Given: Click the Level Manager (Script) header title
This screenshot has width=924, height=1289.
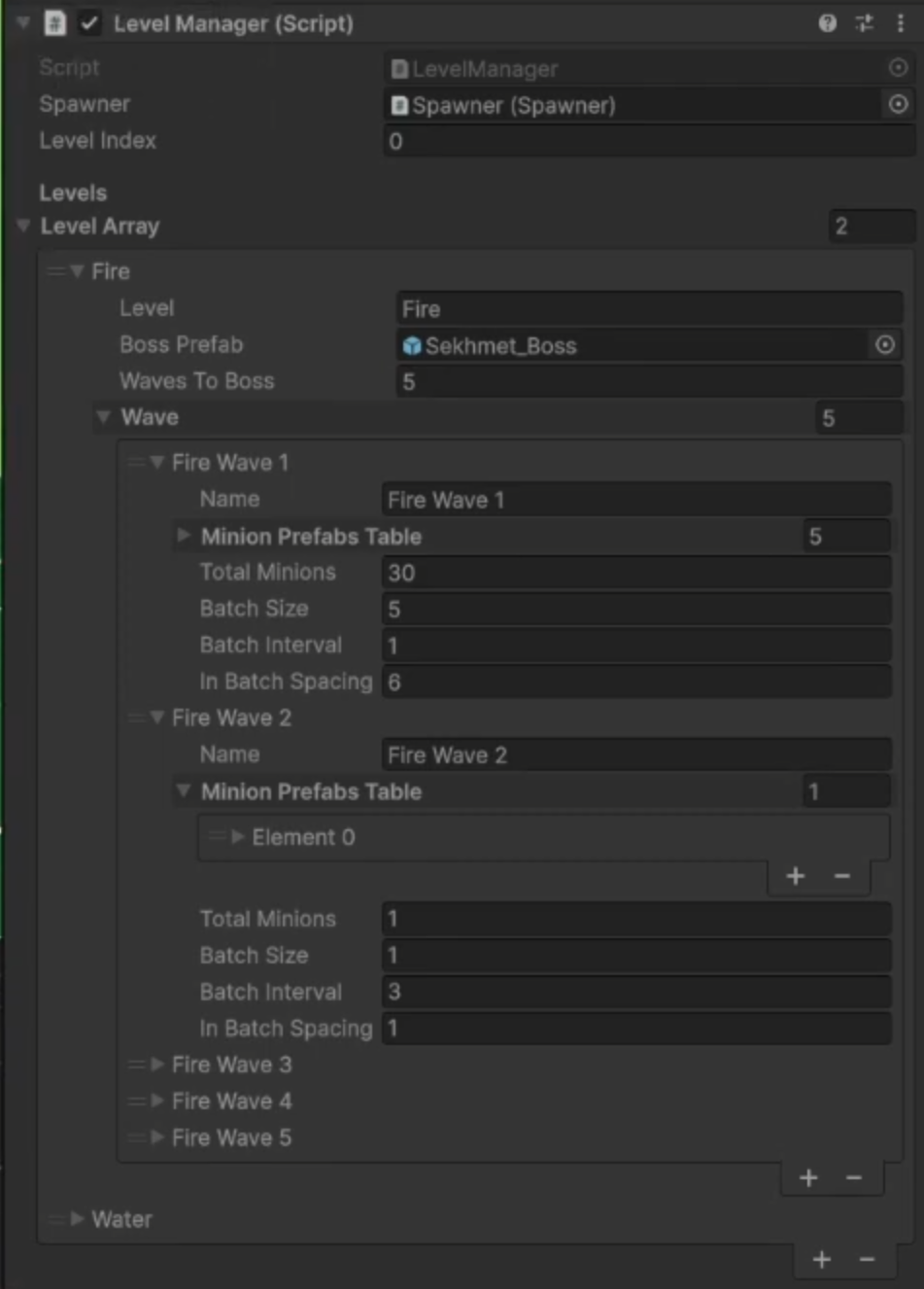Looking at the screenshot, I should click(233, 24).
